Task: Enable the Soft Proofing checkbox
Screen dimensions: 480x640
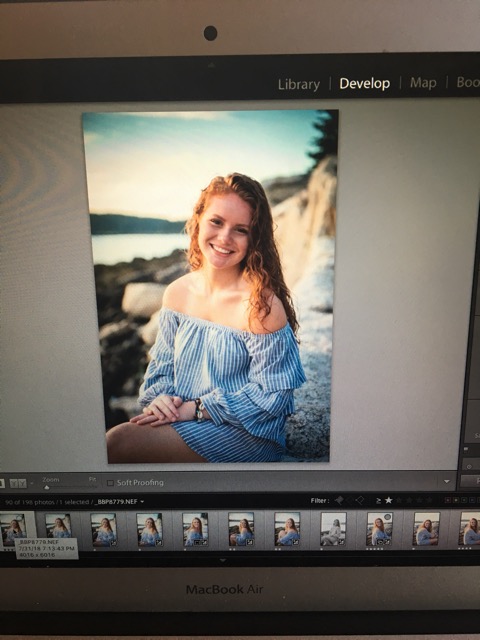Action: tap(110, 483)
